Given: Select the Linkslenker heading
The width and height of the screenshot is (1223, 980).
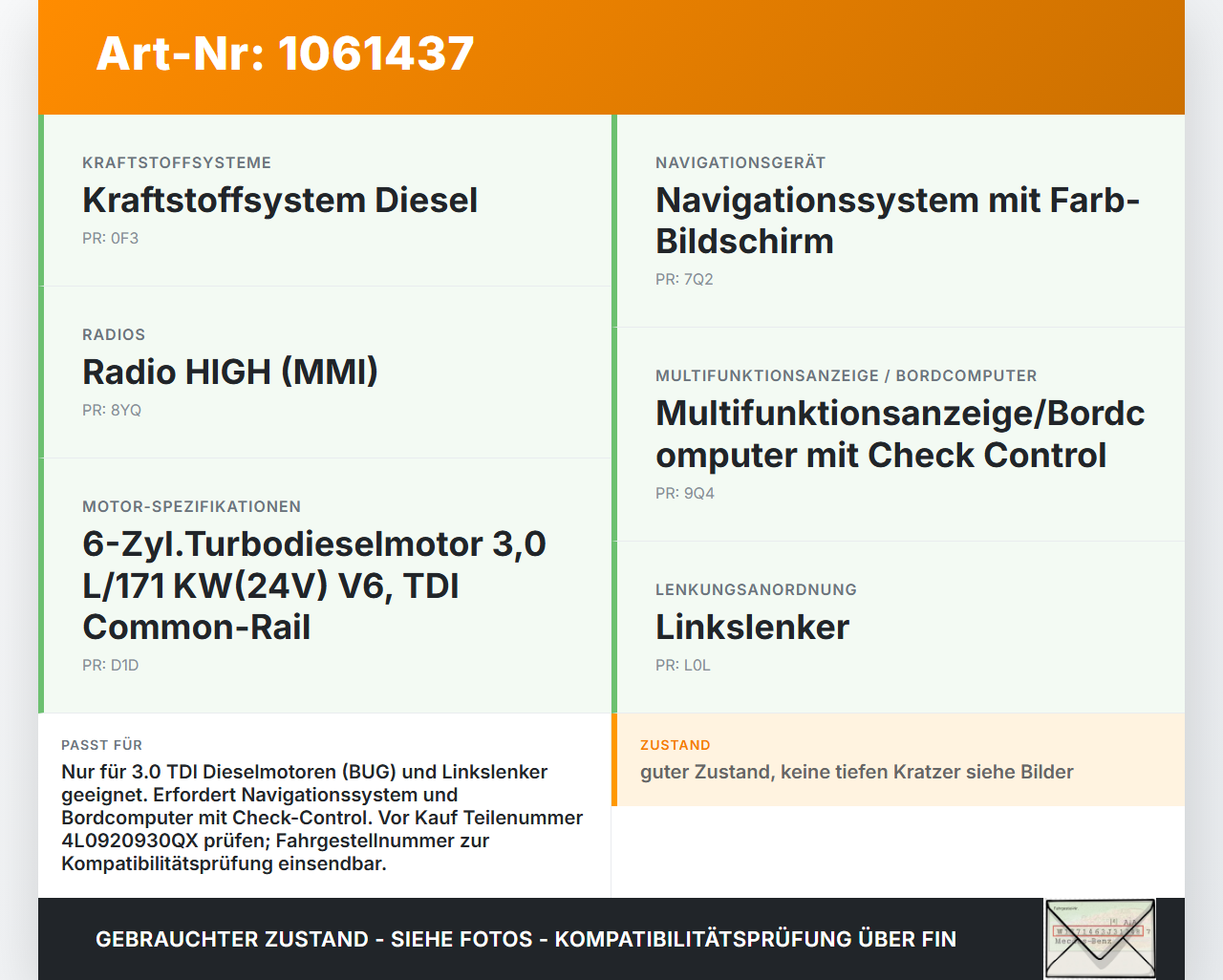Looking at the screenshot, I should (752, 628).
